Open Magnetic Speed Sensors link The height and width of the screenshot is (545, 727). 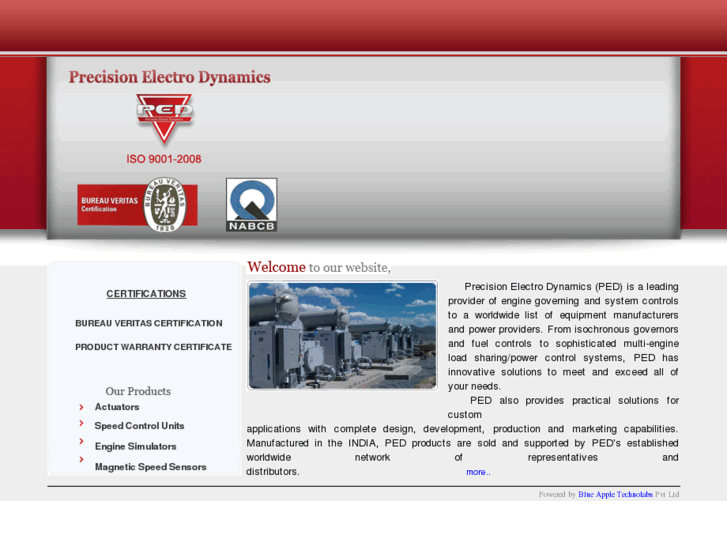pos(150,467)
